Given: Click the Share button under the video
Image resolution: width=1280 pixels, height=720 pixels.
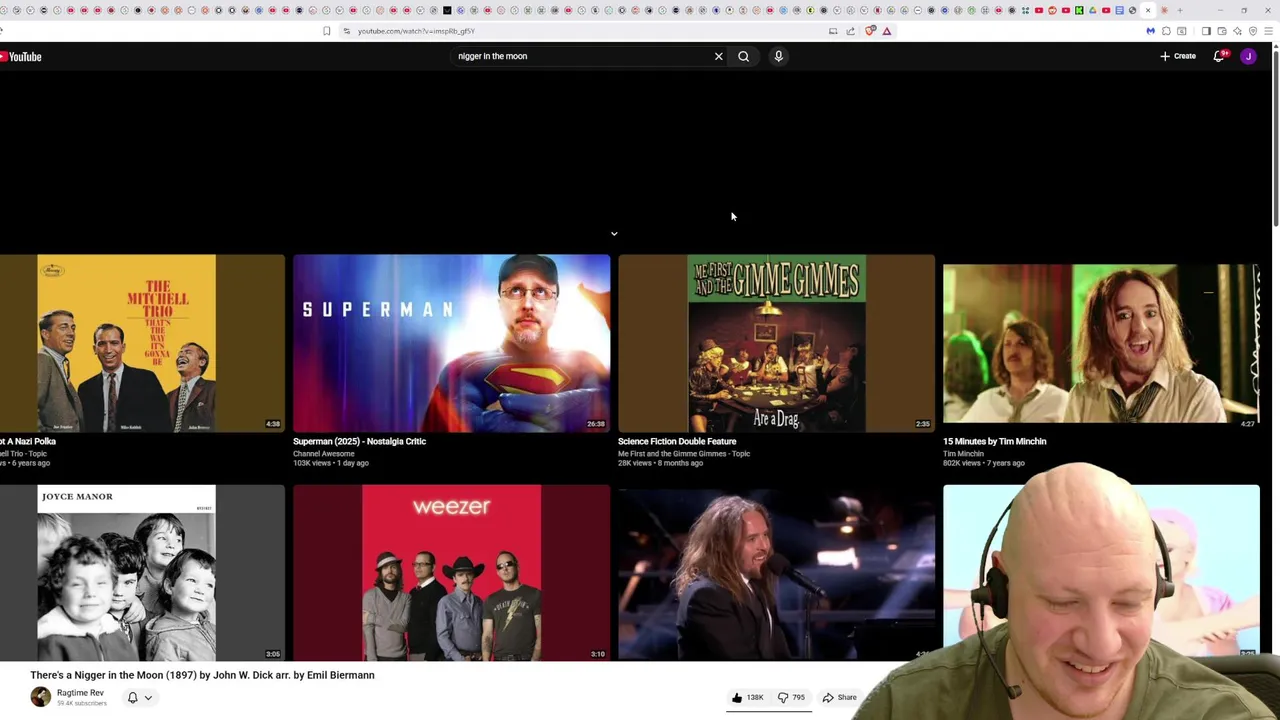Looking at the screenshot, I should tap(840, 697).
